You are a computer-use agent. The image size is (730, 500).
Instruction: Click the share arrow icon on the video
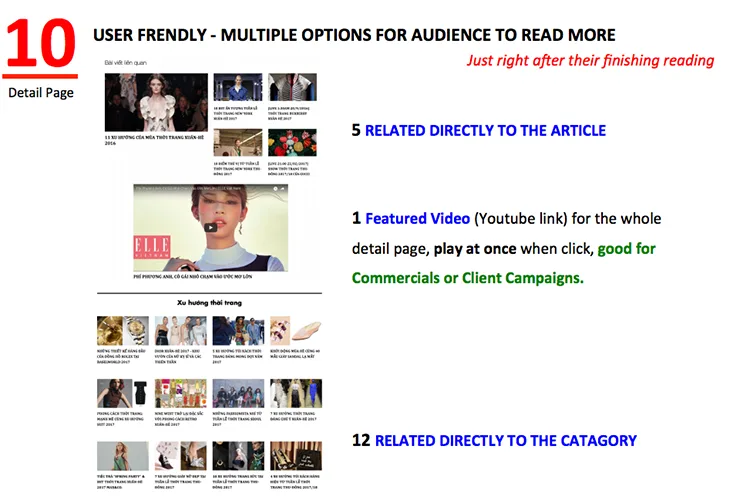click(283, 189)
